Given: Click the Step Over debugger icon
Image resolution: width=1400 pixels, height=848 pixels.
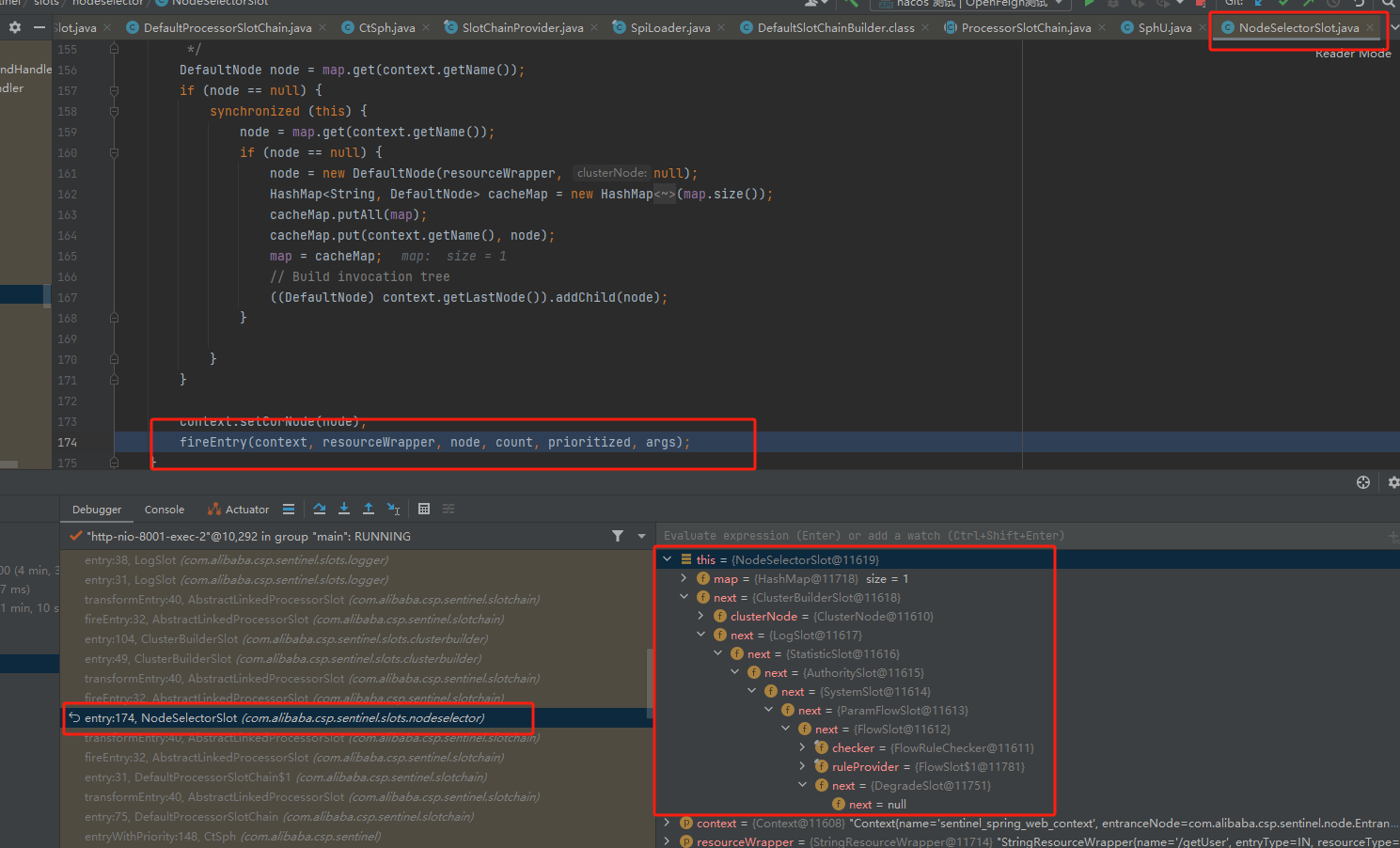Looking at the screenshot, I should coord(320,509).
